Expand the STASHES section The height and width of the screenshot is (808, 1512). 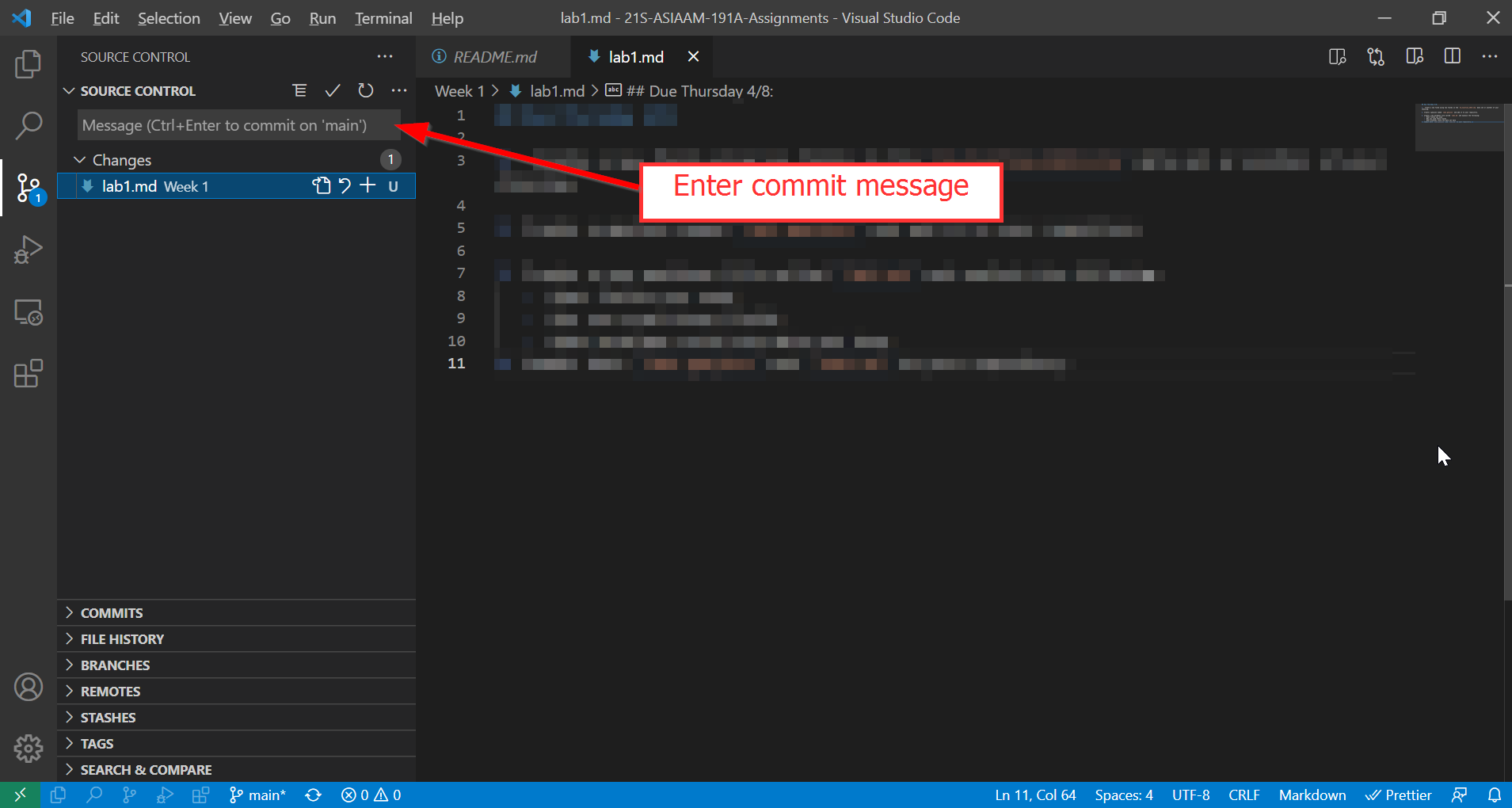(108, 718)
